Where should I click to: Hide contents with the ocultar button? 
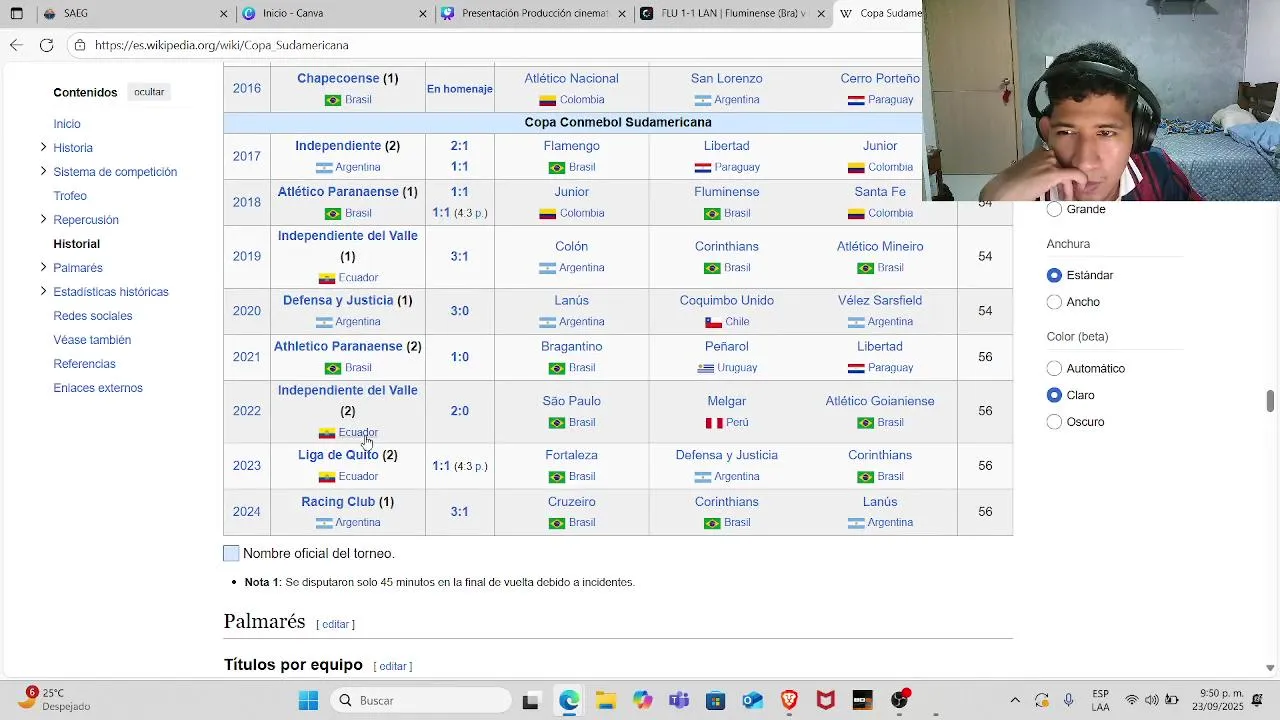[149, 92]
